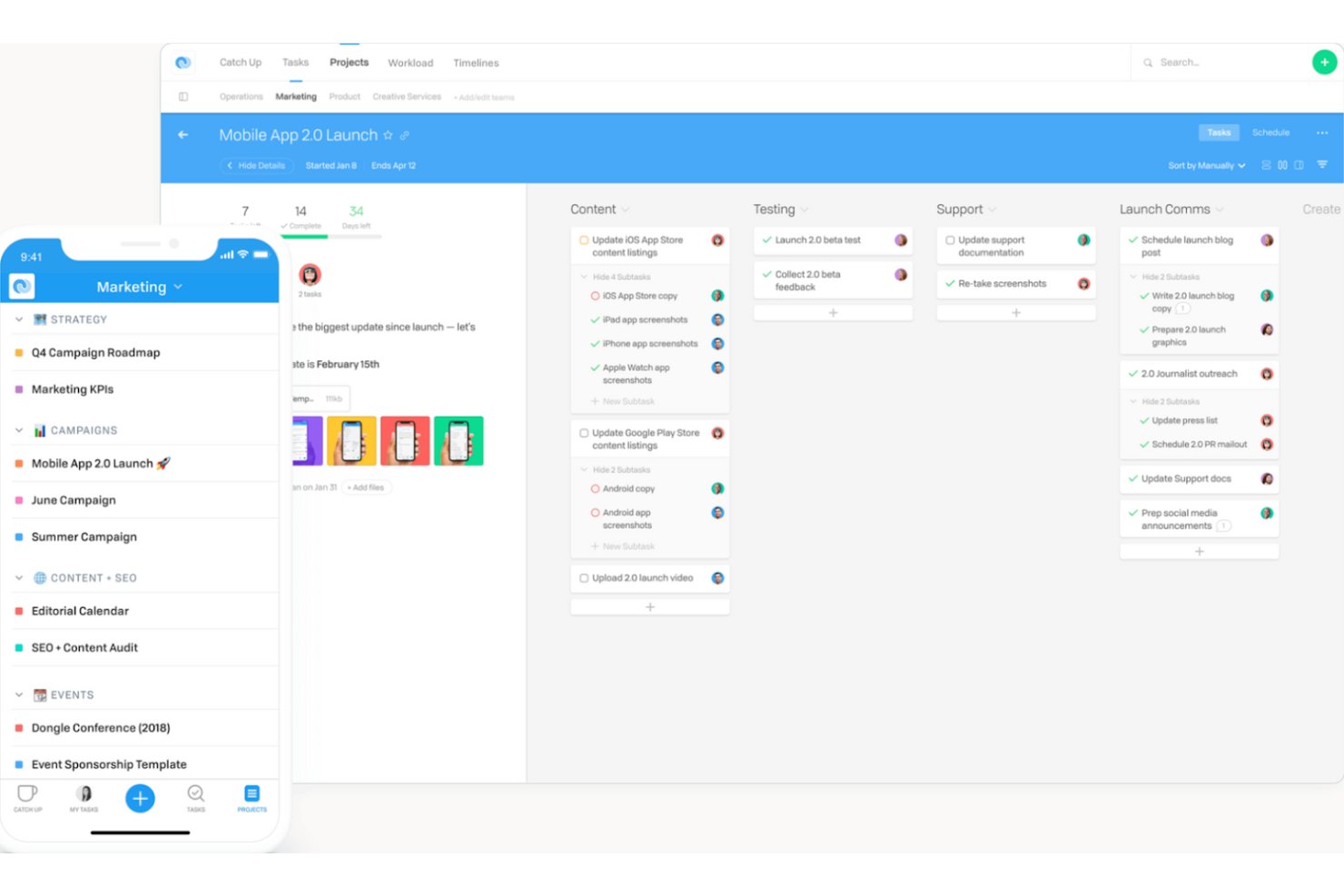Go back with the left arrow icon
Image resolution: width=1344 pixels, height=896 pixels.
tap(183, 135)
